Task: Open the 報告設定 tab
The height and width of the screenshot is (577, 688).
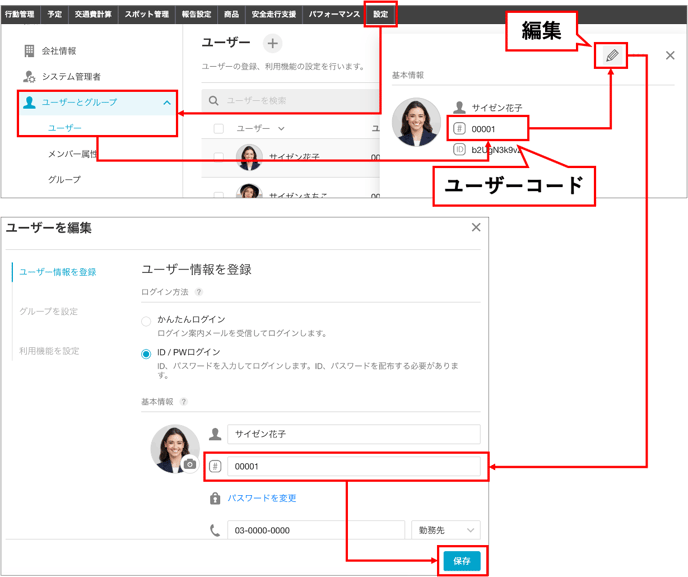Action: pos(197,14)
